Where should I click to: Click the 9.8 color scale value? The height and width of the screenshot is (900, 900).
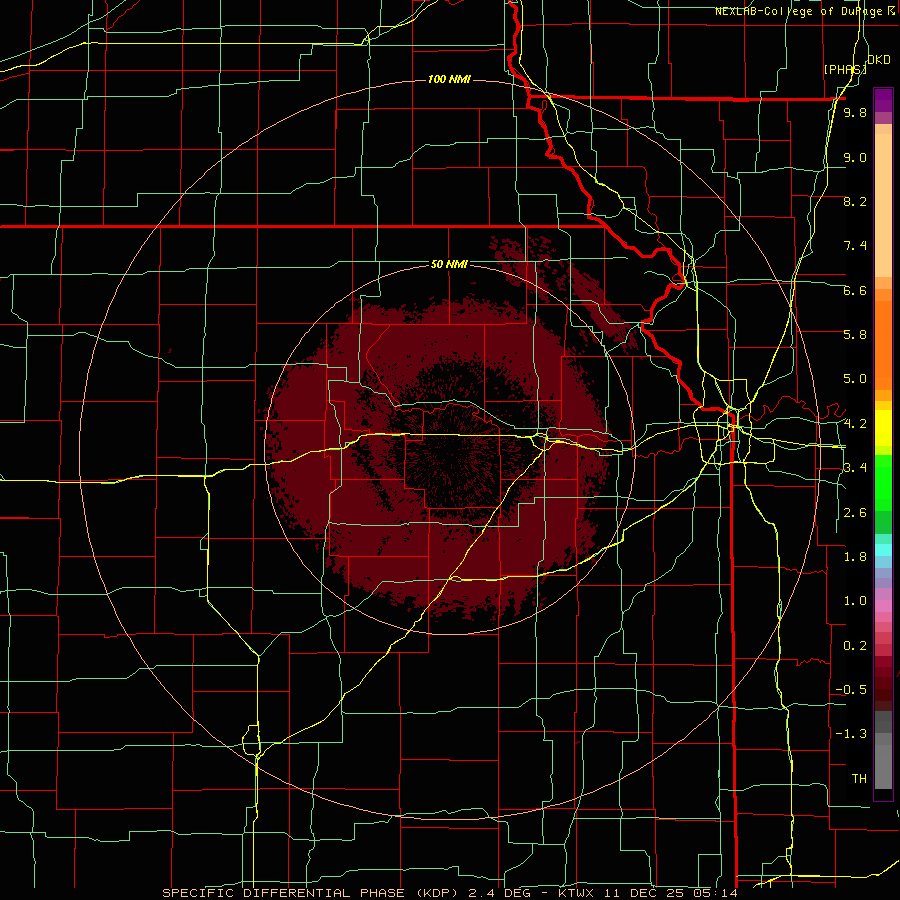pyautogui.click(x=855, y=112)
